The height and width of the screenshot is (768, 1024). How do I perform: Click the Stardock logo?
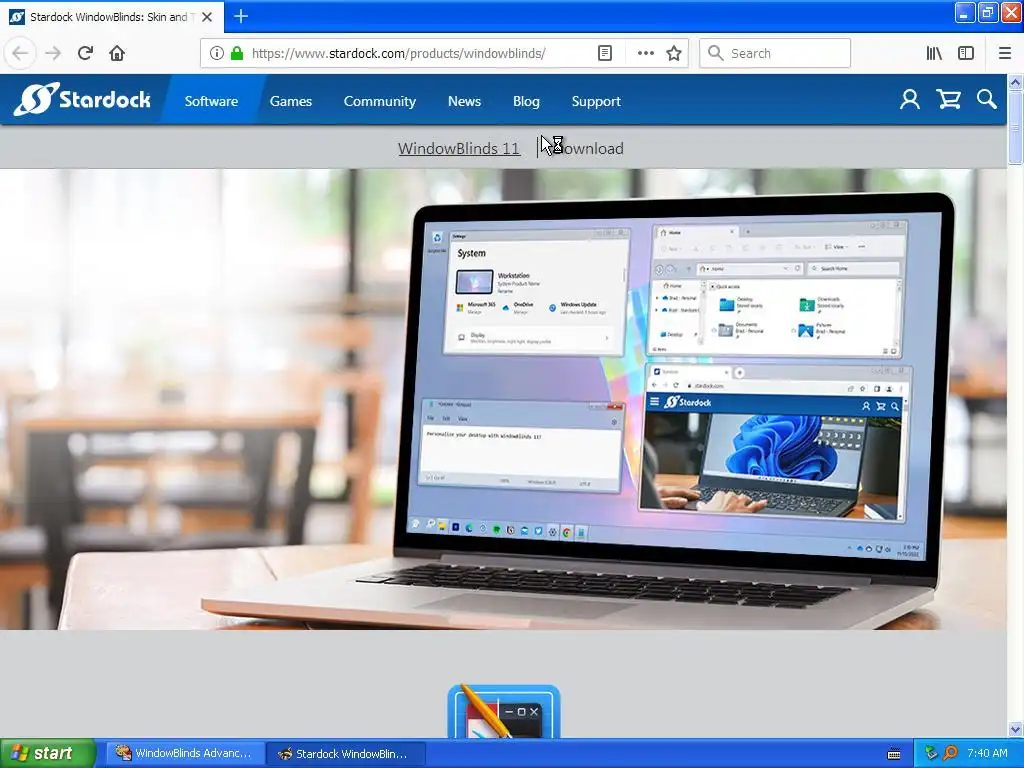click(x=82, y=99)
